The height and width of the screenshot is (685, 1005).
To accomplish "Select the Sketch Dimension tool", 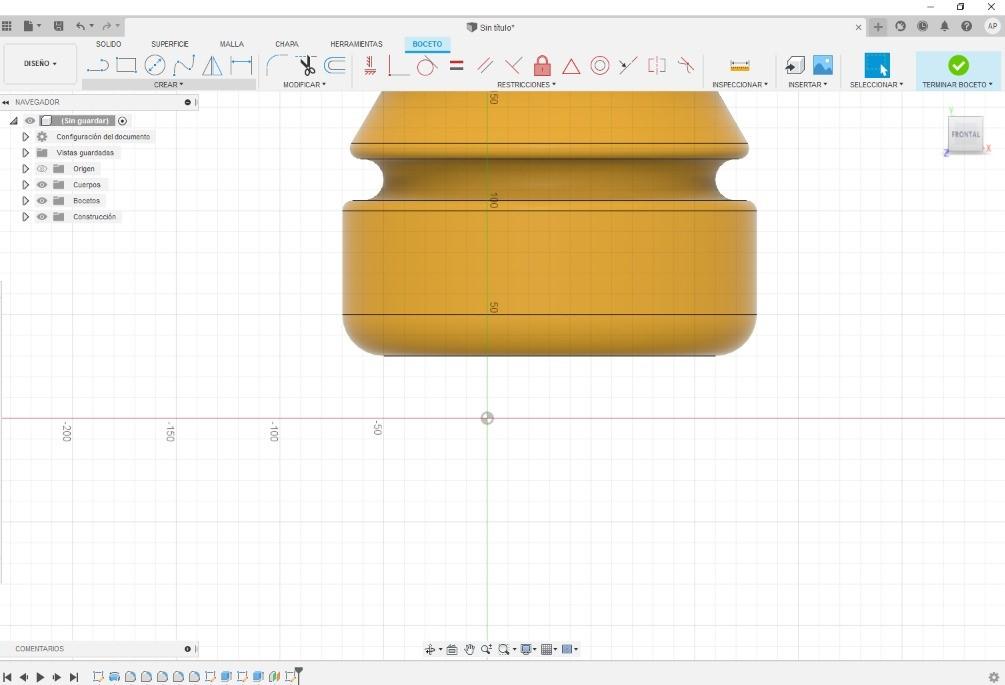I will 241,65.
